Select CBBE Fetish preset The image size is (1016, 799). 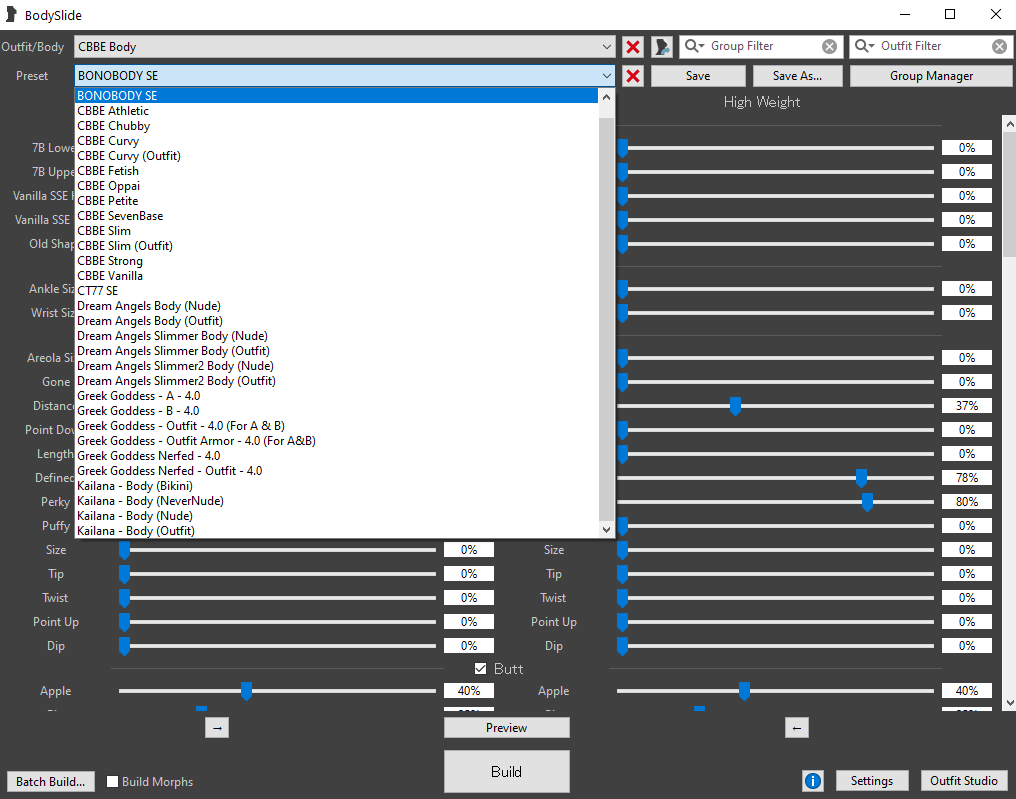tap(336, 170)
